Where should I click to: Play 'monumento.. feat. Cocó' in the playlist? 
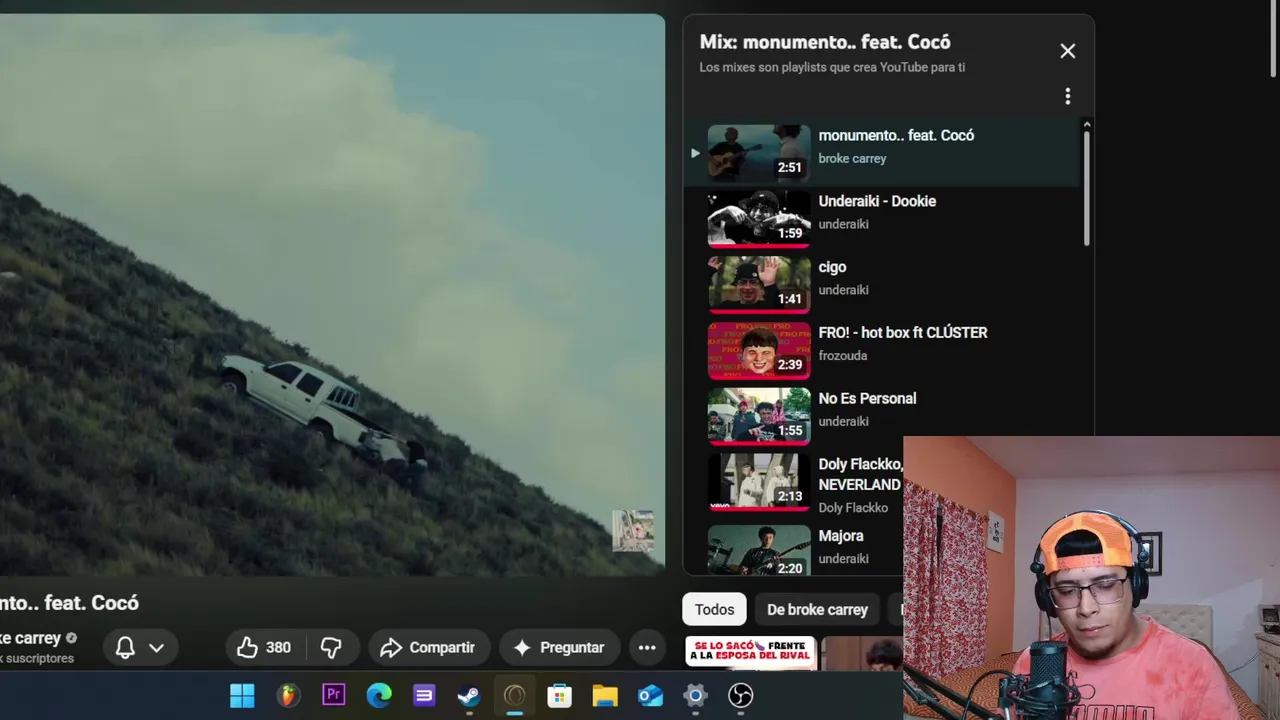tap(882, 152)
